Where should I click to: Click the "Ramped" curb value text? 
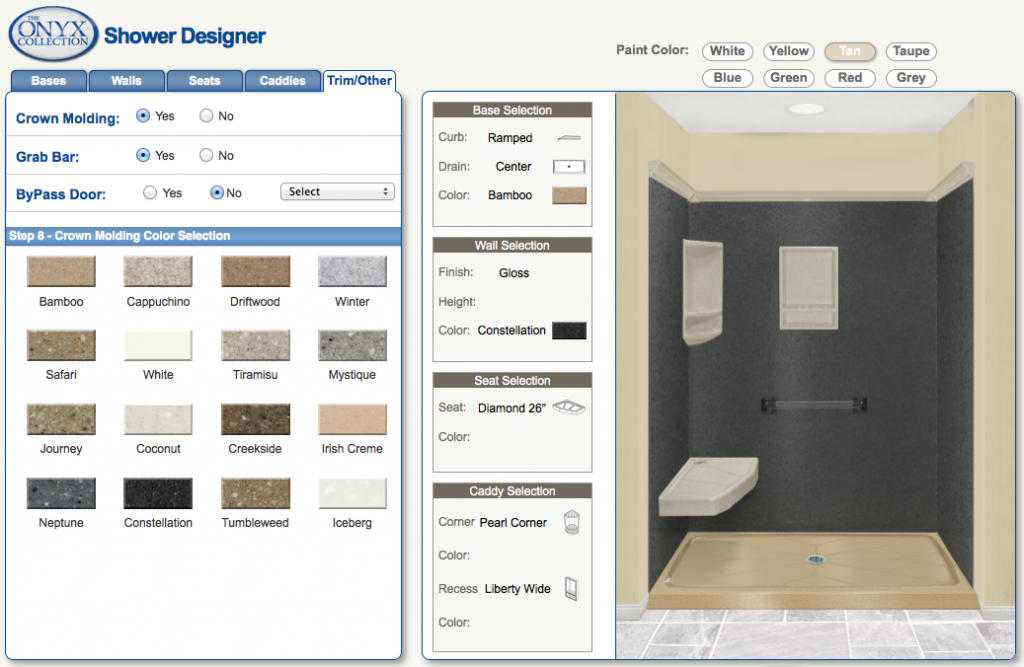(510, 138)
